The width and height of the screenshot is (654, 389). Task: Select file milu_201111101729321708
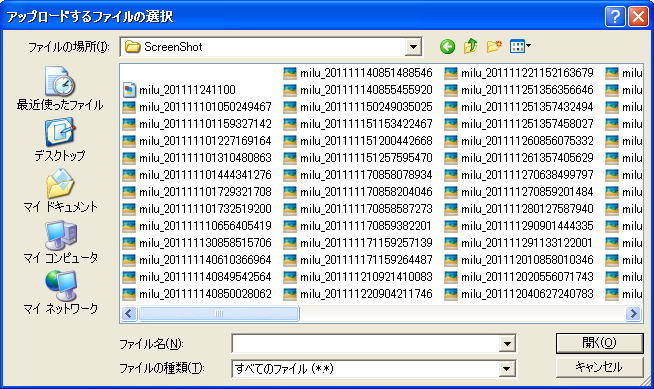197,192
